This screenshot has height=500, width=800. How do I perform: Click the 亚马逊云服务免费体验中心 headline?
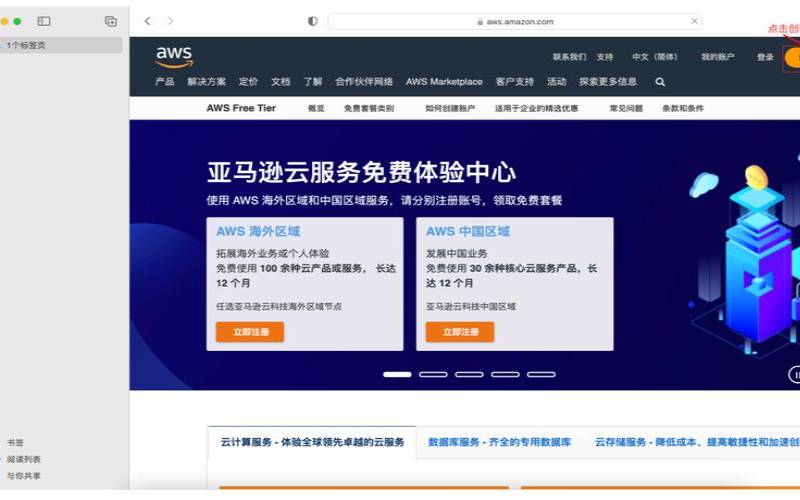tap(361, 172)
